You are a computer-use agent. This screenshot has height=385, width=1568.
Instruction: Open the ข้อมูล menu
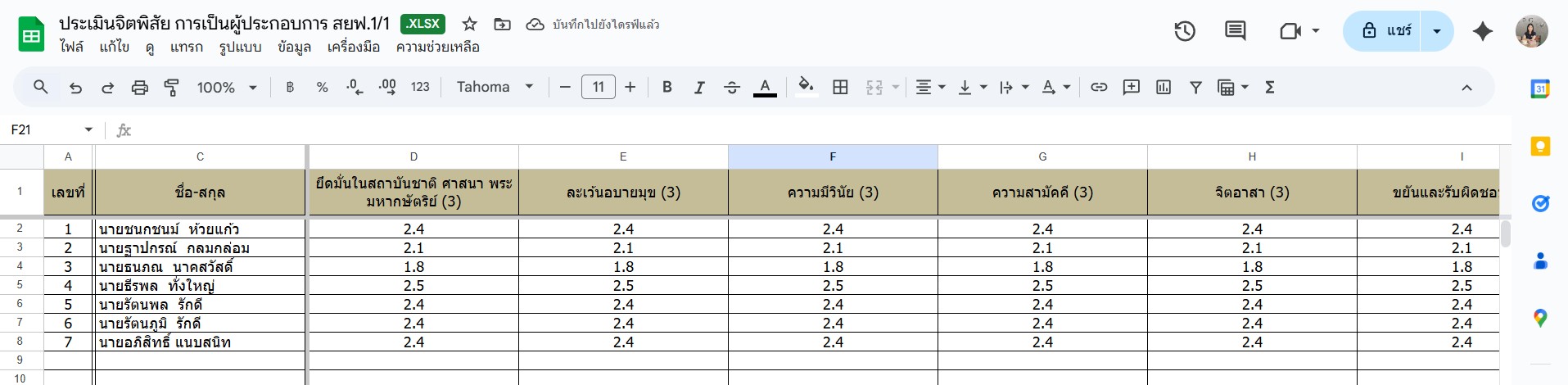pyautogui.click(x=294, y=48)
